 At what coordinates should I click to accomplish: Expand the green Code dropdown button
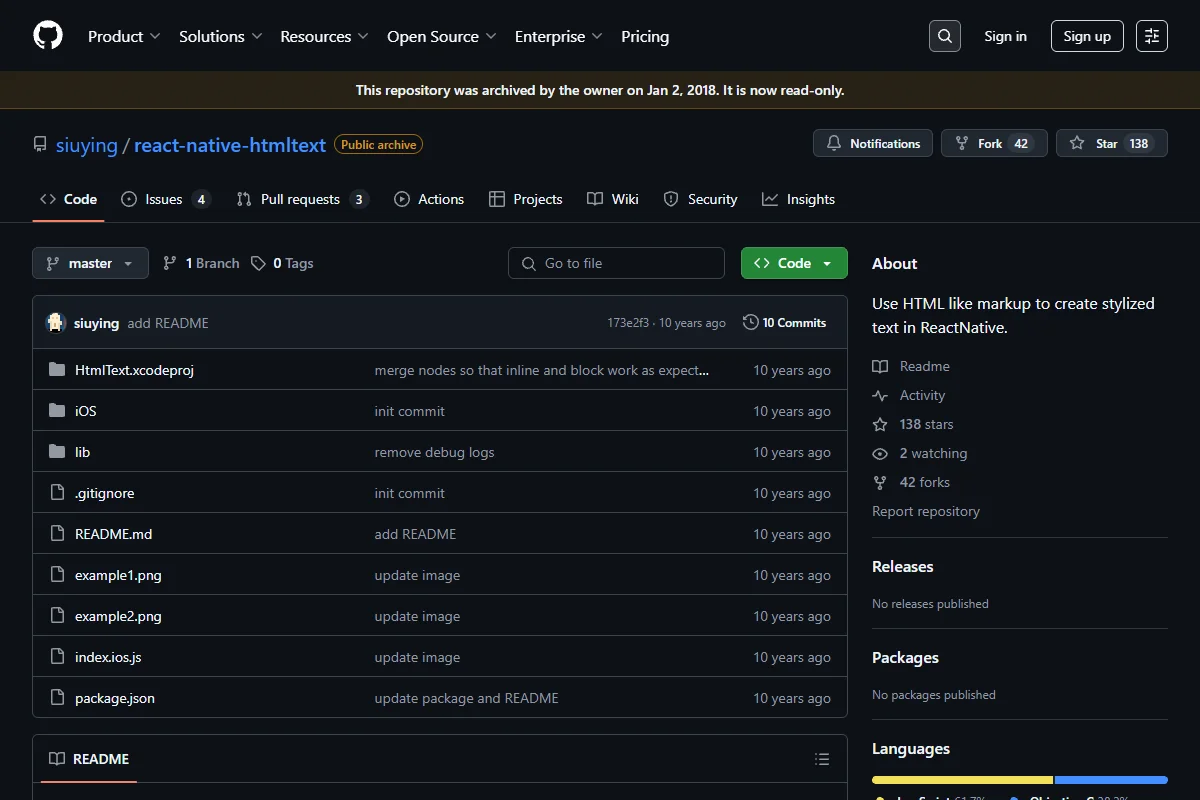click(x=794, y=263)
